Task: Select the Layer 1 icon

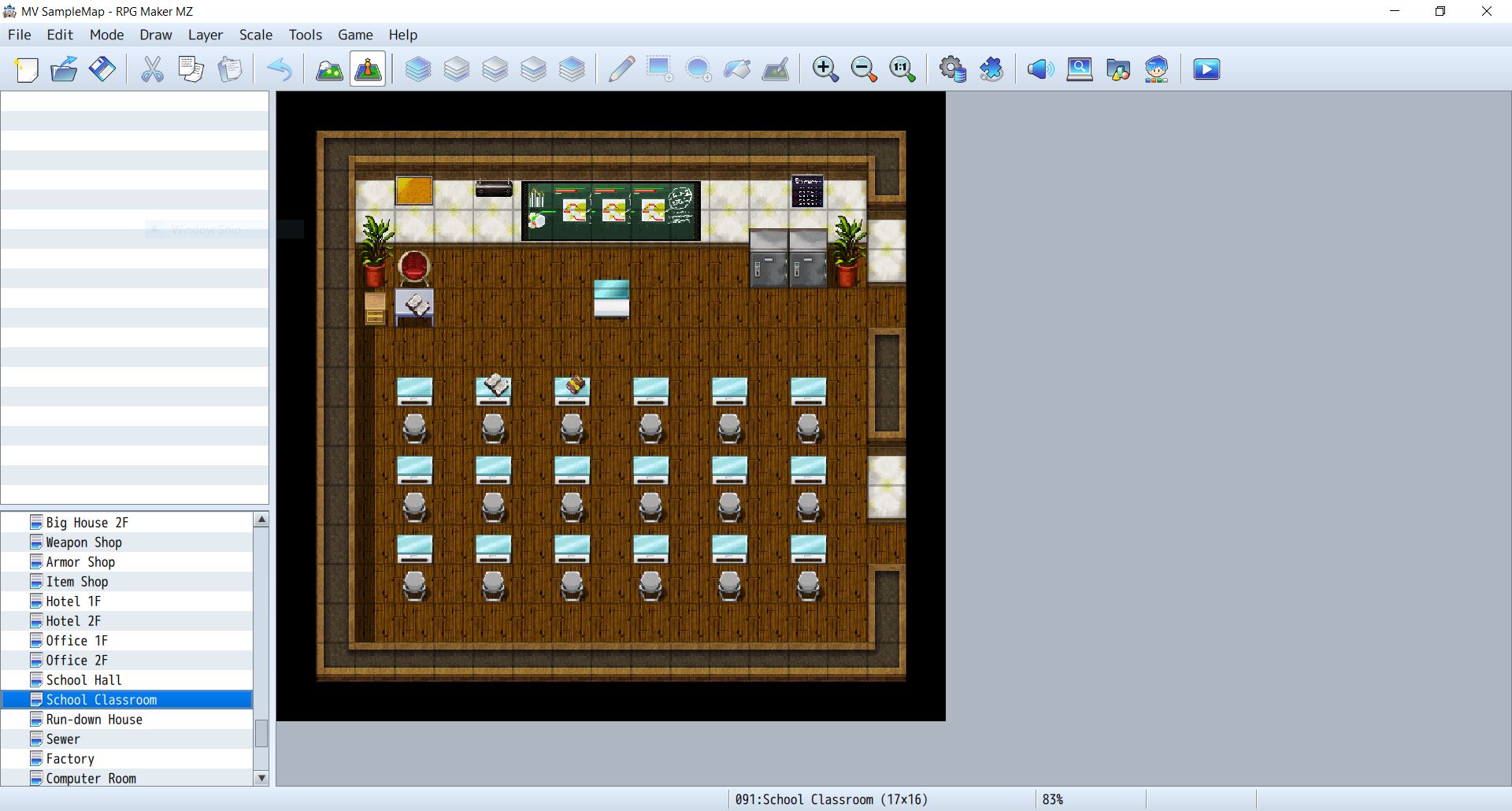Action: point(457,69)
